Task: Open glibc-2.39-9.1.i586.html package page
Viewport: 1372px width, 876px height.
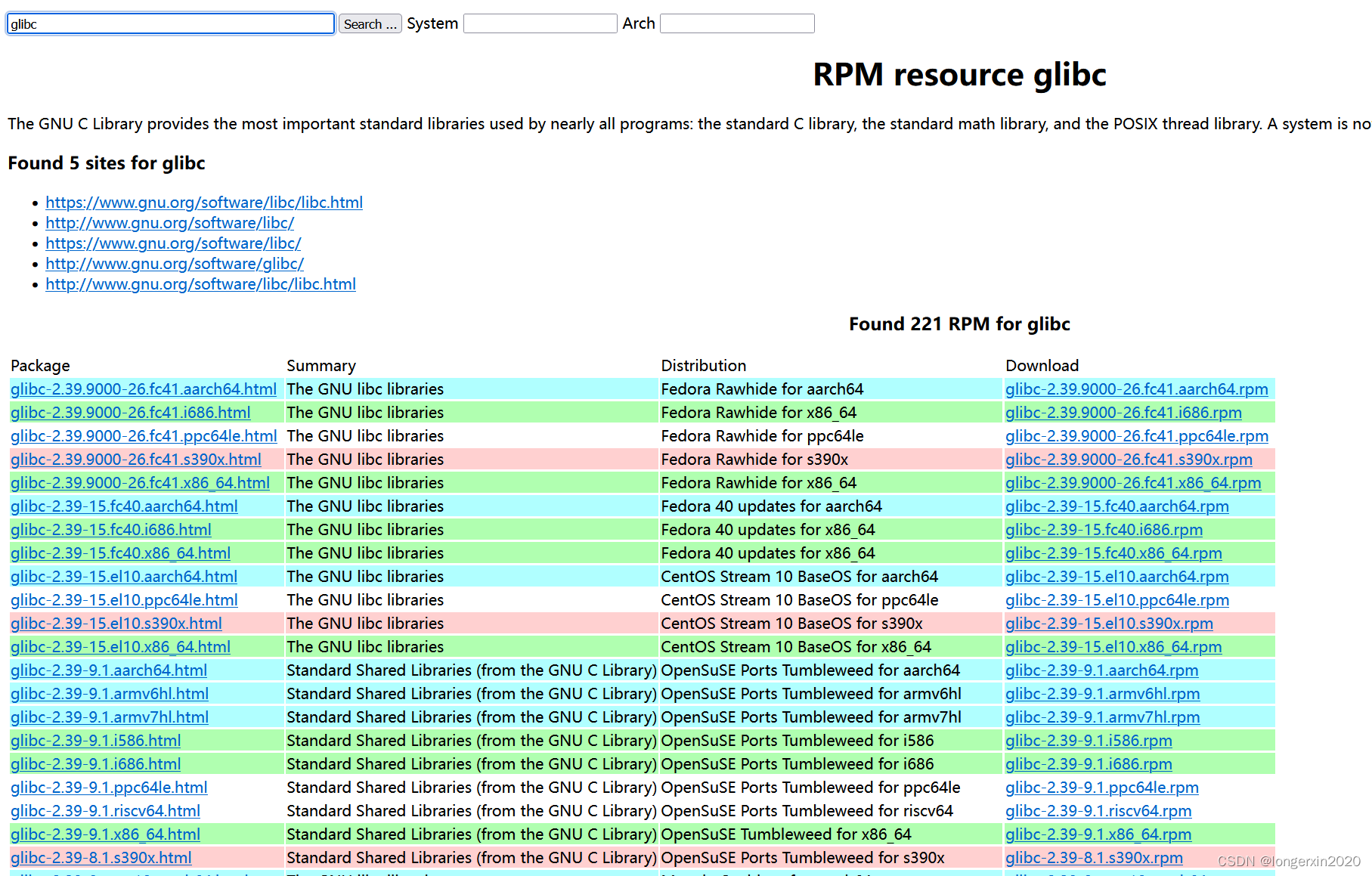Action: coord(94,740)
